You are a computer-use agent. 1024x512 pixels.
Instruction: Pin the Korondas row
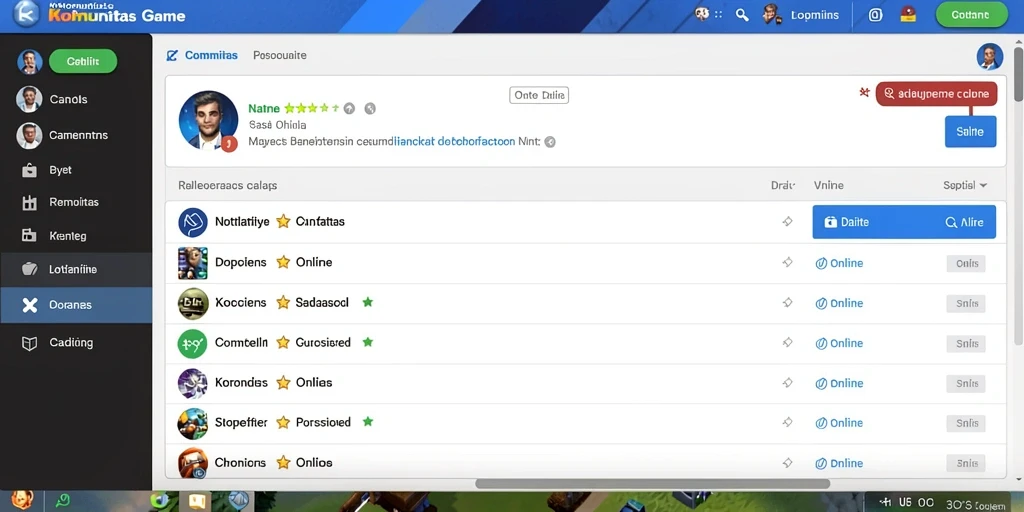[788, 383]
